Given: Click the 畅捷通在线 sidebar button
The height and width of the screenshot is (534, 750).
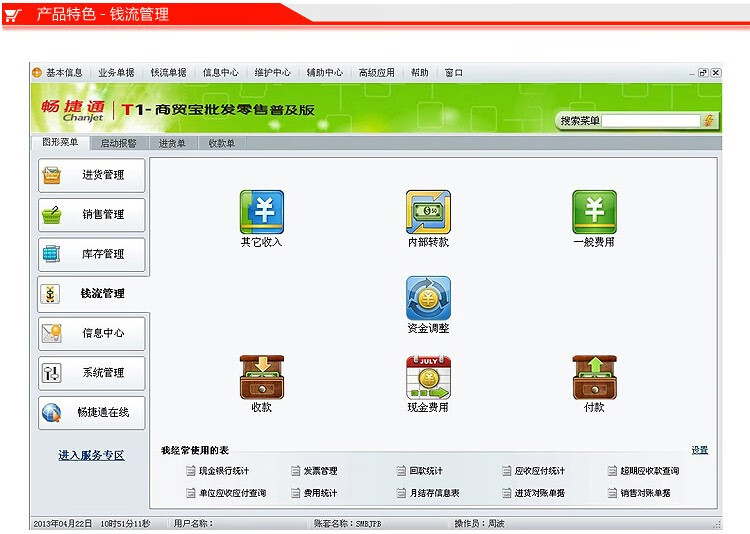Looking at the screenshot, I should [x=91, y=412].
